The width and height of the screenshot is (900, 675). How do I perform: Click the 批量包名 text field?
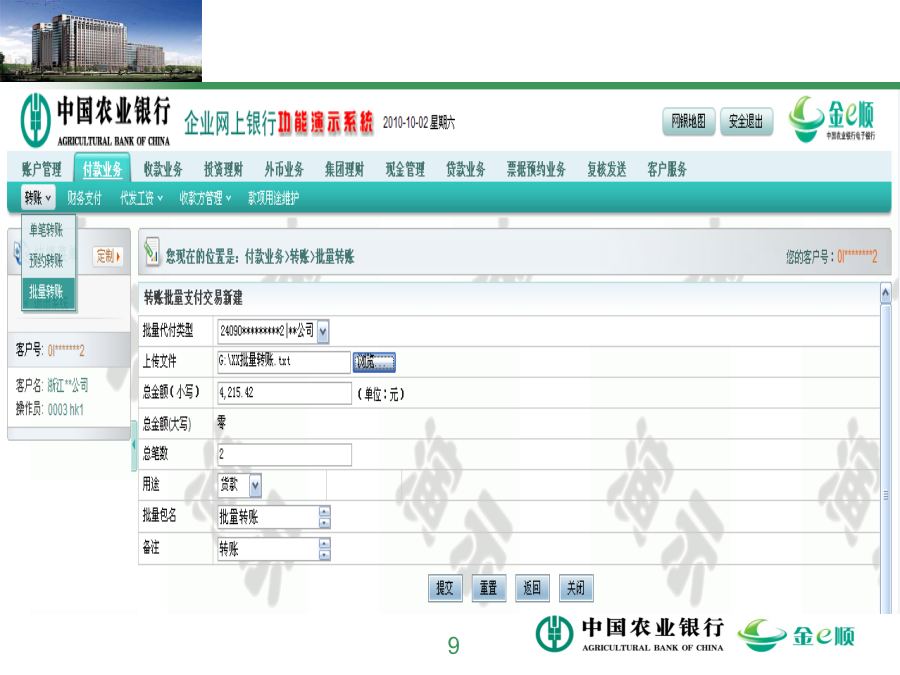[x=268, y=517]
